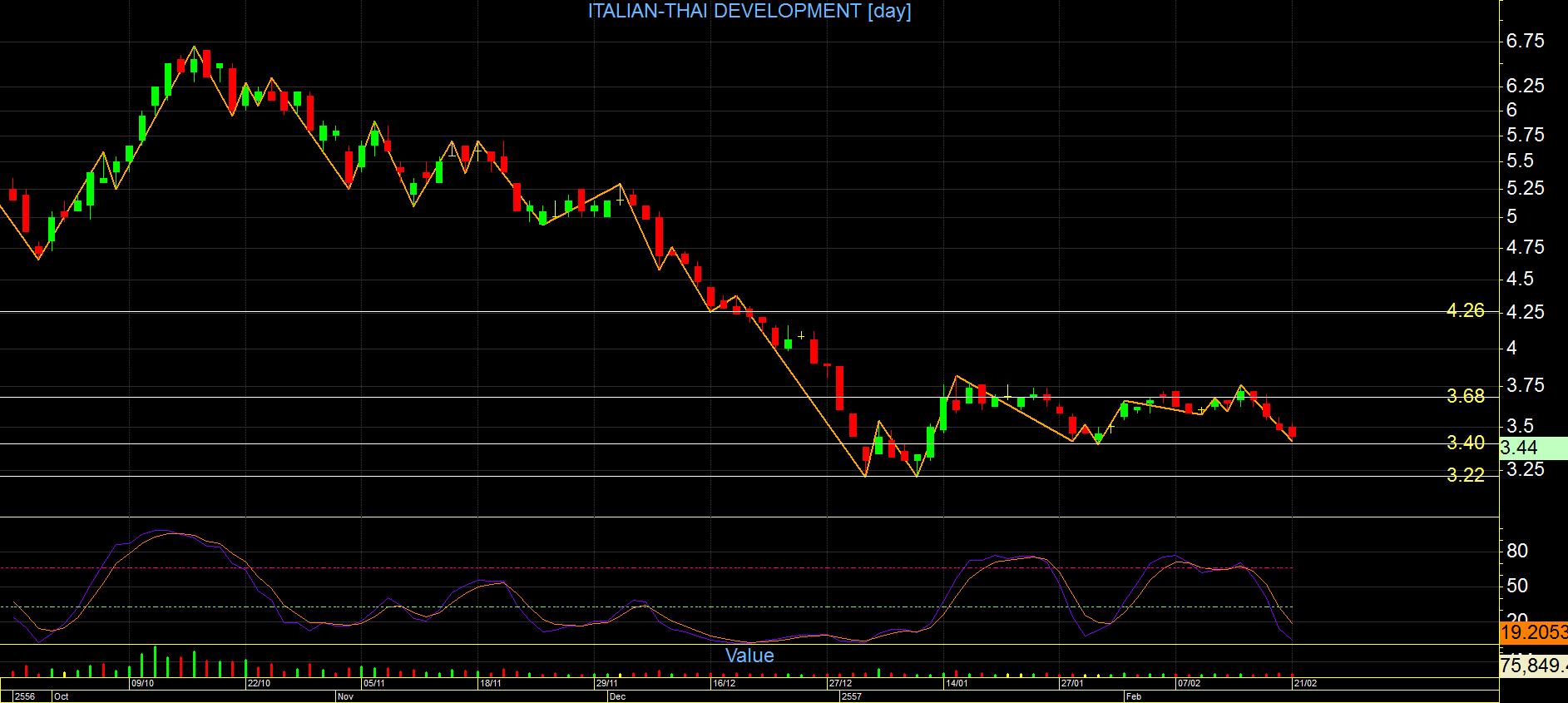
Task: Click the Feb month label
Action: 1133,696
